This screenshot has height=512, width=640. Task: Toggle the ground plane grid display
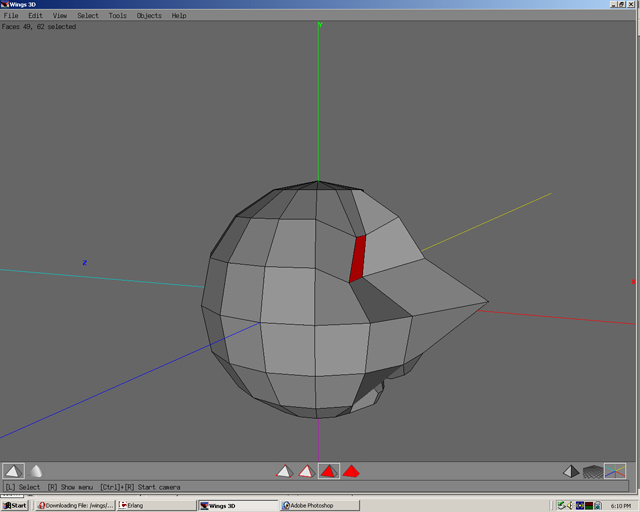coord(593,471)
